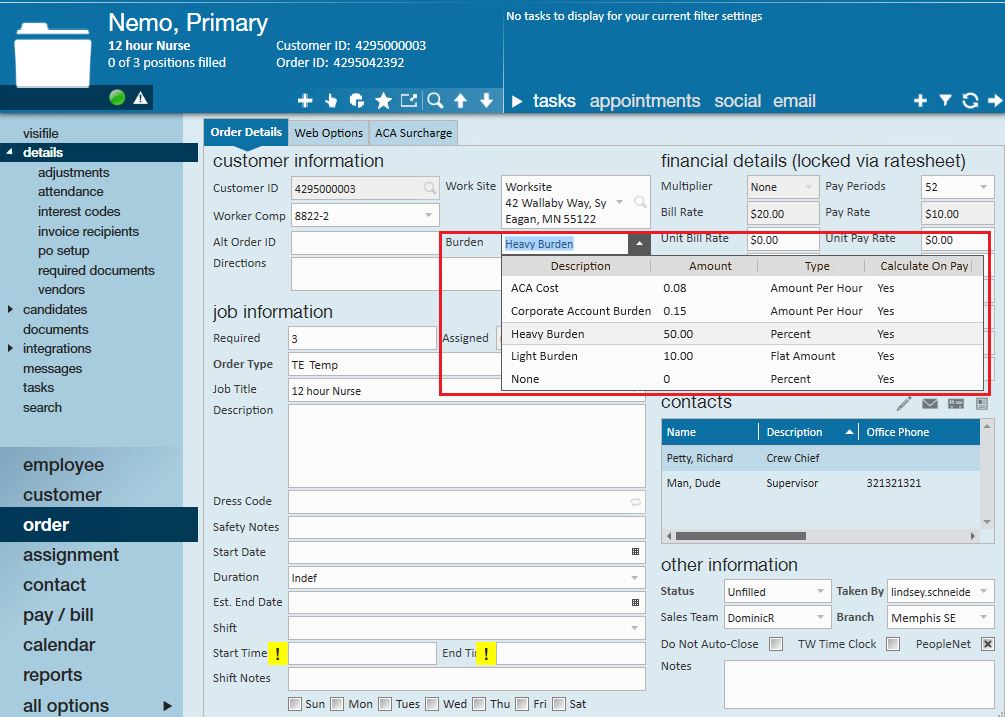Click the pop-out window icon in the header
The image size is (1005, 717).
click(408, 101)
